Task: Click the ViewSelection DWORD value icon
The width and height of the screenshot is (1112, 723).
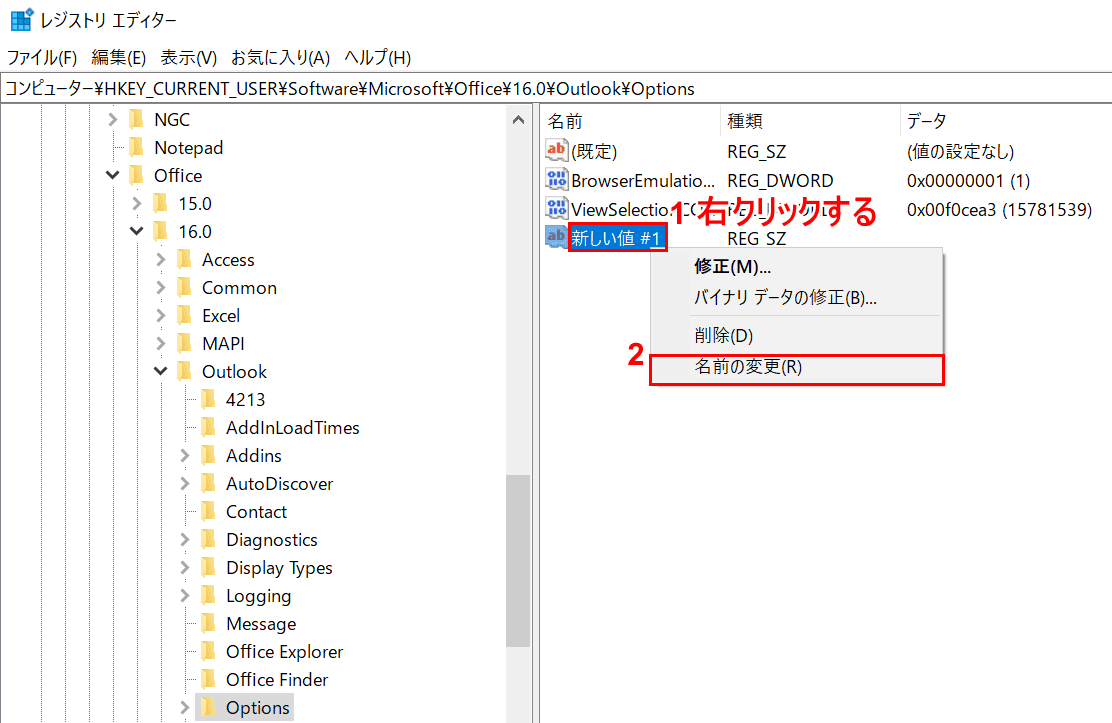Action: tap(556, 209)
